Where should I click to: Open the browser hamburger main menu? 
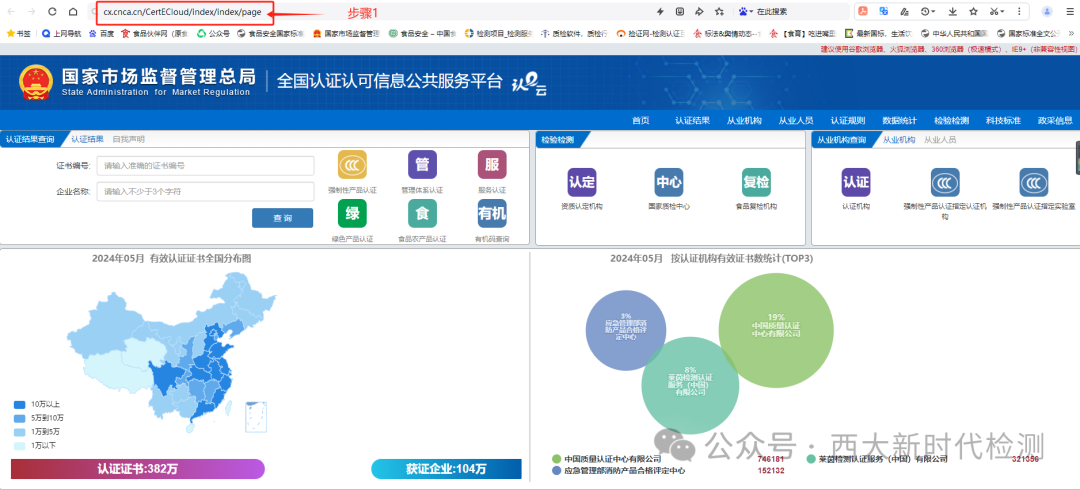click(1069, 12)
